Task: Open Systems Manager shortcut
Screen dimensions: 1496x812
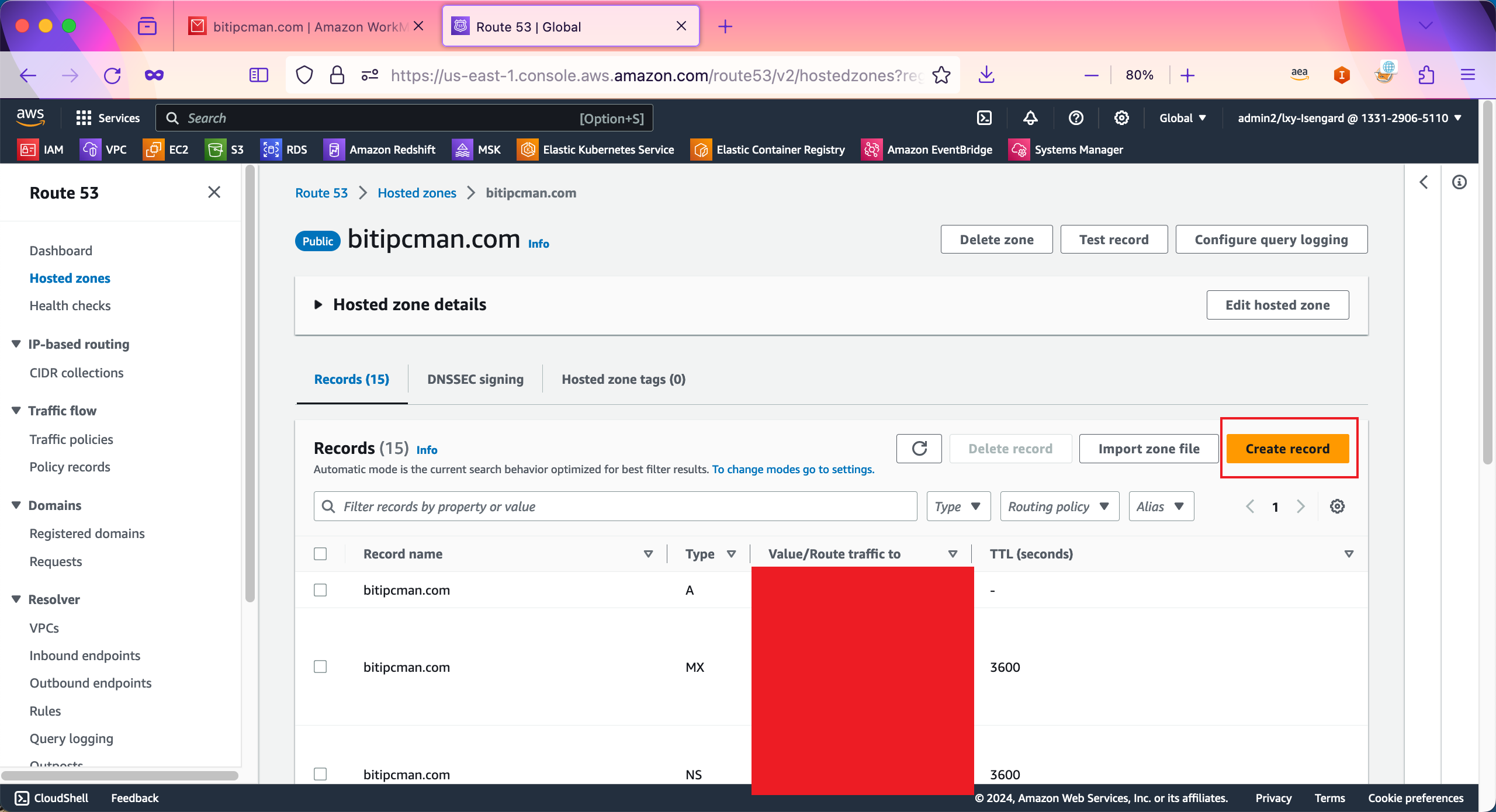Action: 1066,150
